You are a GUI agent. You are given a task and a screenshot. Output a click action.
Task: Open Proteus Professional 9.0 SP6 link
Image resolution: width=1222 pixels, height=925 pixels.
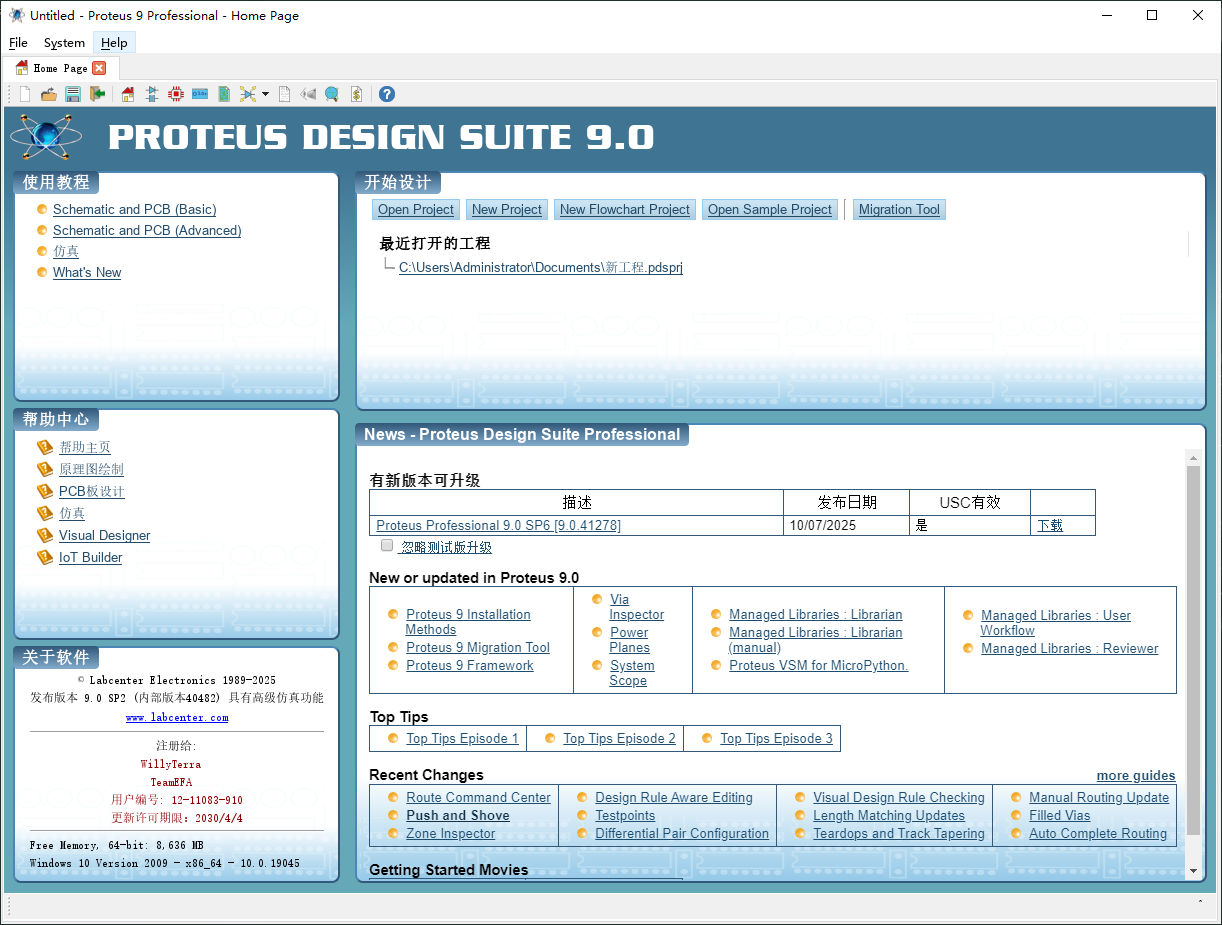pos(498,525)
